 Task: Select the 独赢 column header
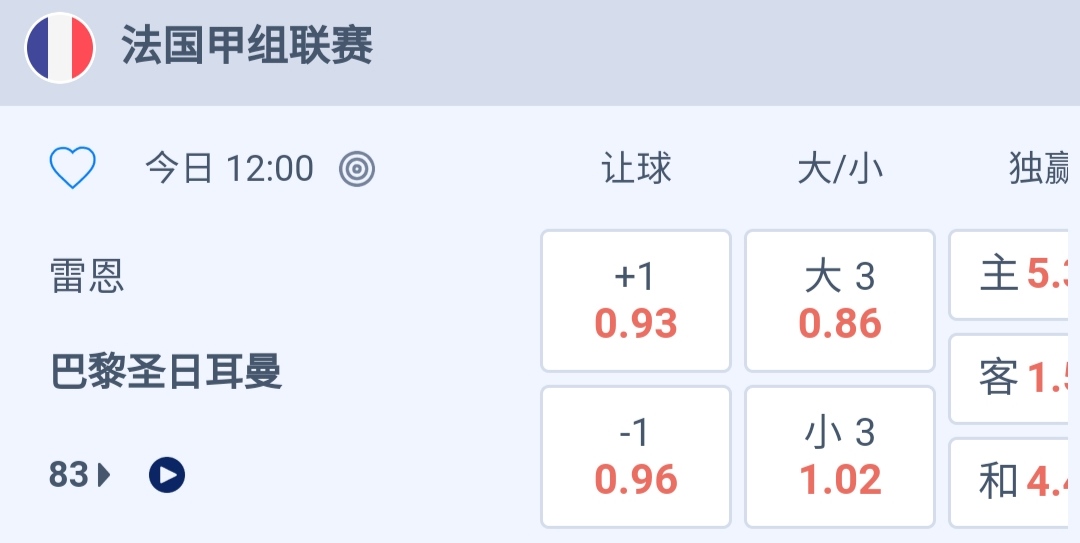[1040, 169]
